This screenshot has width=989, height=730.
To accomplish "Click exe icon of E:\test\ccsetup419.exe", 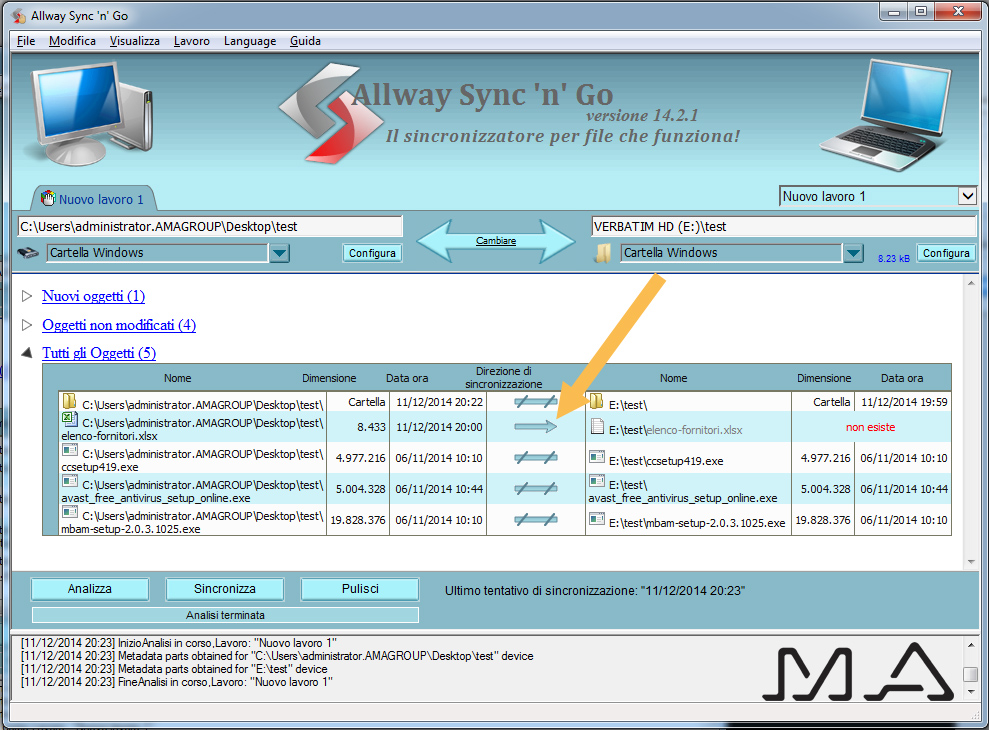I will (597, 456).
